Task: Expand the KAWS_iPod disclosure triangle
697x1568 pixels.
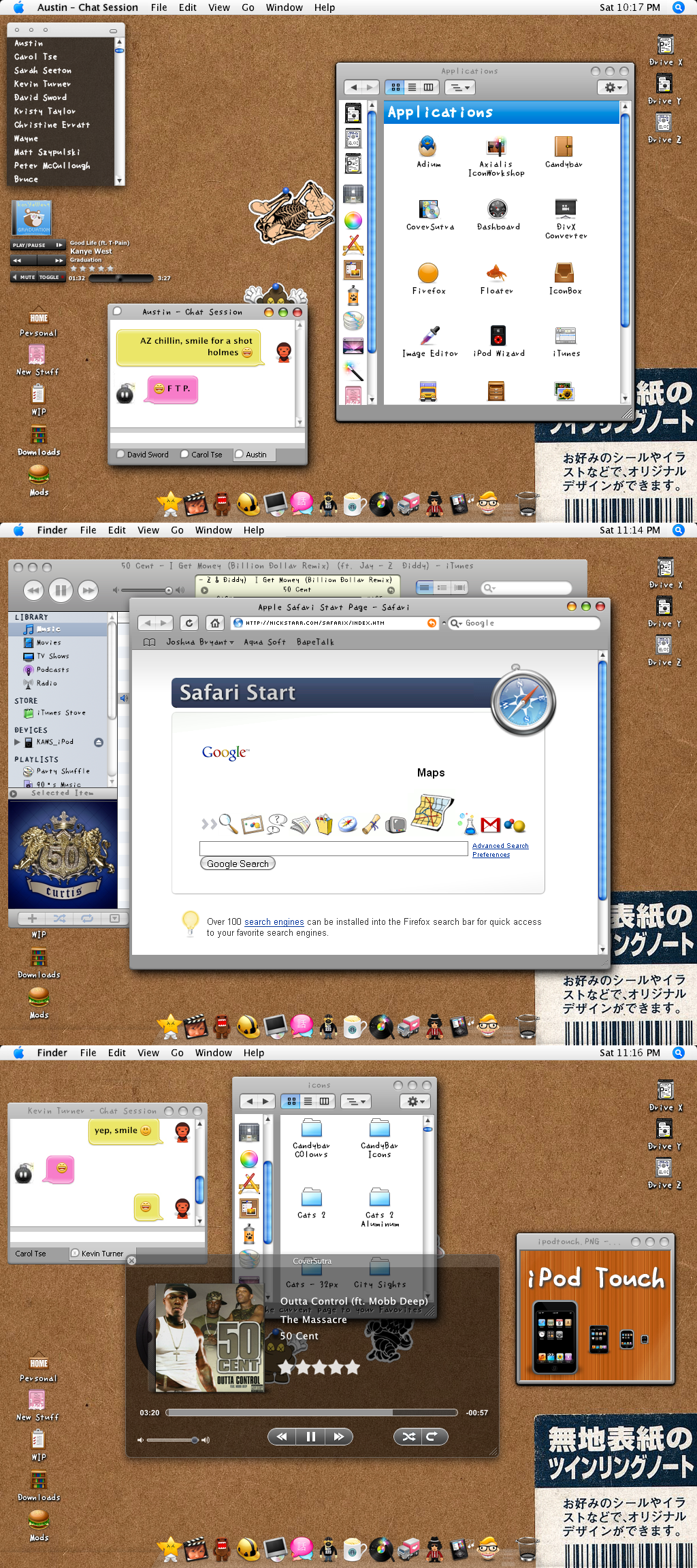Action: pos(18,742)
